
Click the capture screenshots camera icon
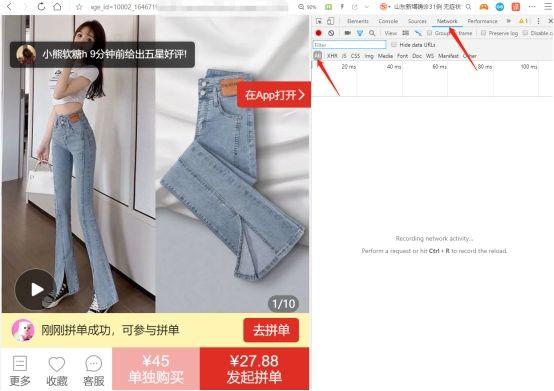click(x=348, y=33)
